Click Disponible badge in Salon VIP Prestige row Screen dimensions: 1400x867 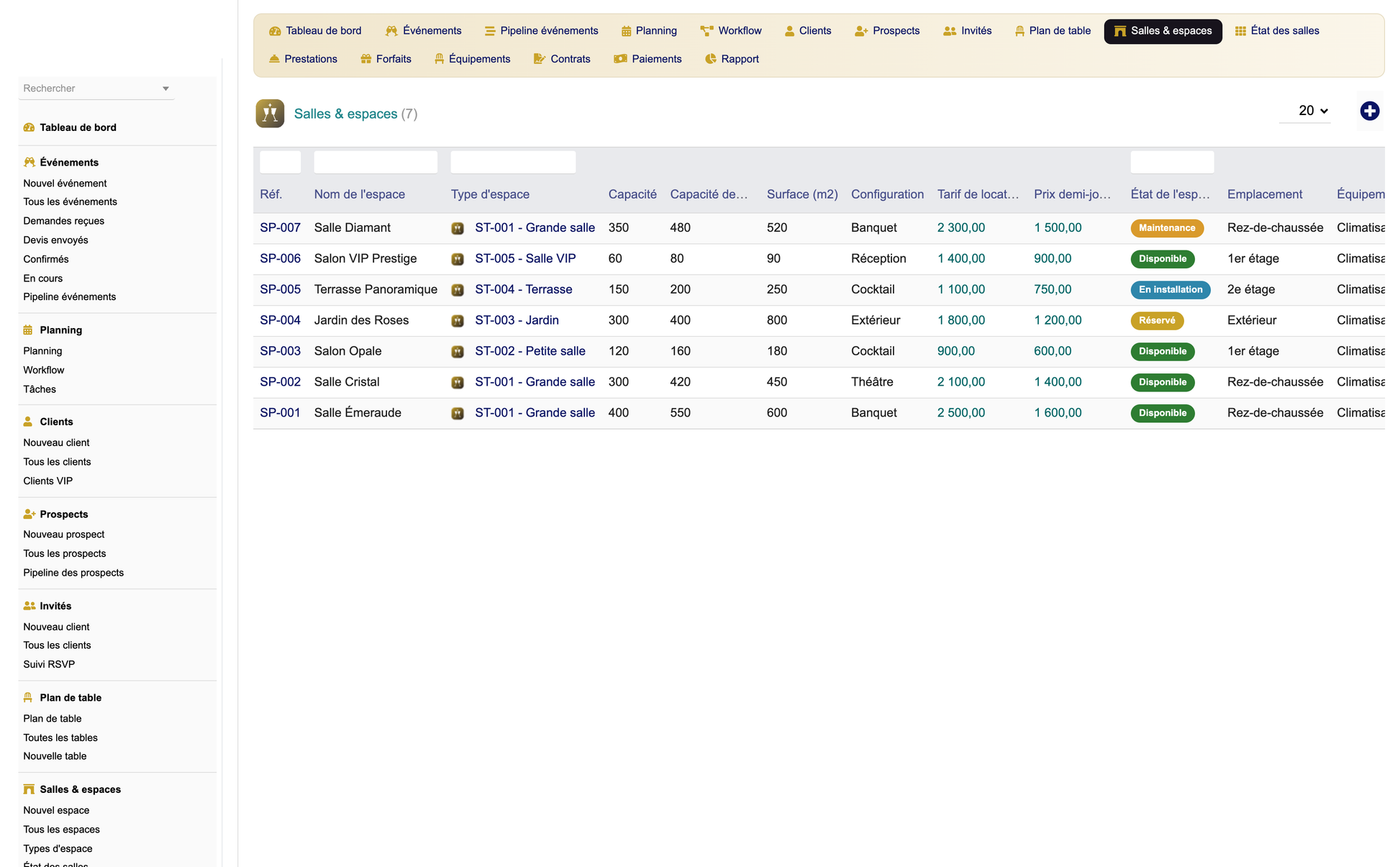pyautogui.click(x=1163, y=259)
